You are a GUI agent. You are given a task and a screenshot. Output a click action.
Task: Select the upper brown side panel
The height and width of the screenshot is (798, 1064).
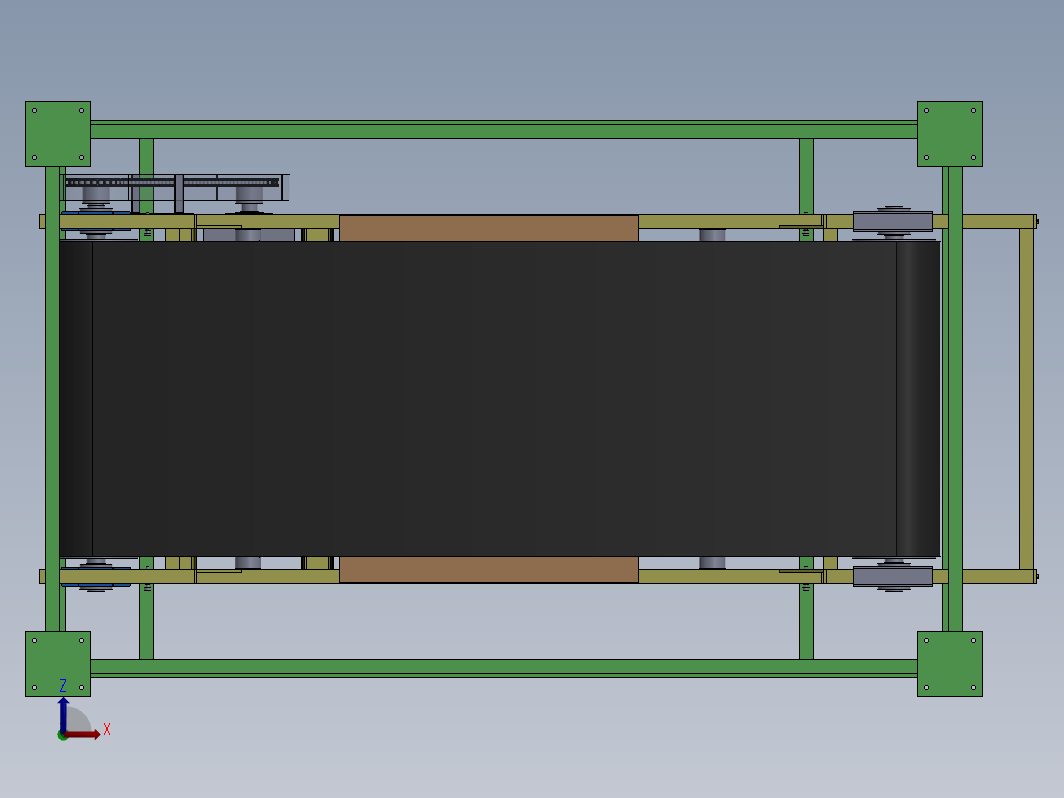coord(489,228)
